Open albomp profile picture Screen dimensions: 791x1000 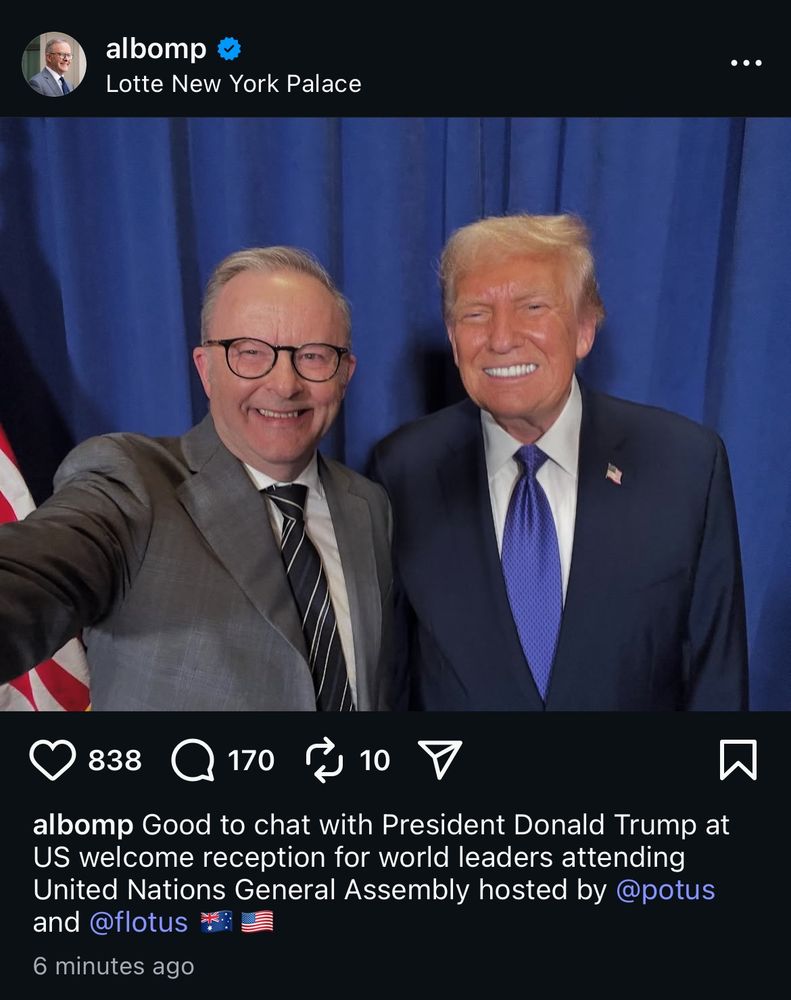[x=54, y=64]
